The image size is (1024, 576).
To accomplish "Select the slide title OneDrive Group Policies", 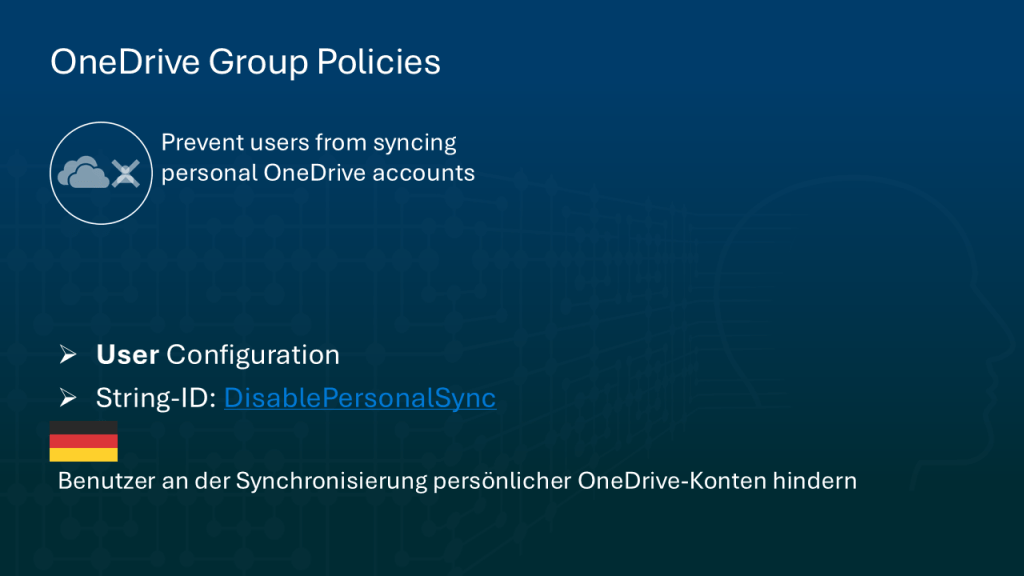I will (x=245, y=62).
